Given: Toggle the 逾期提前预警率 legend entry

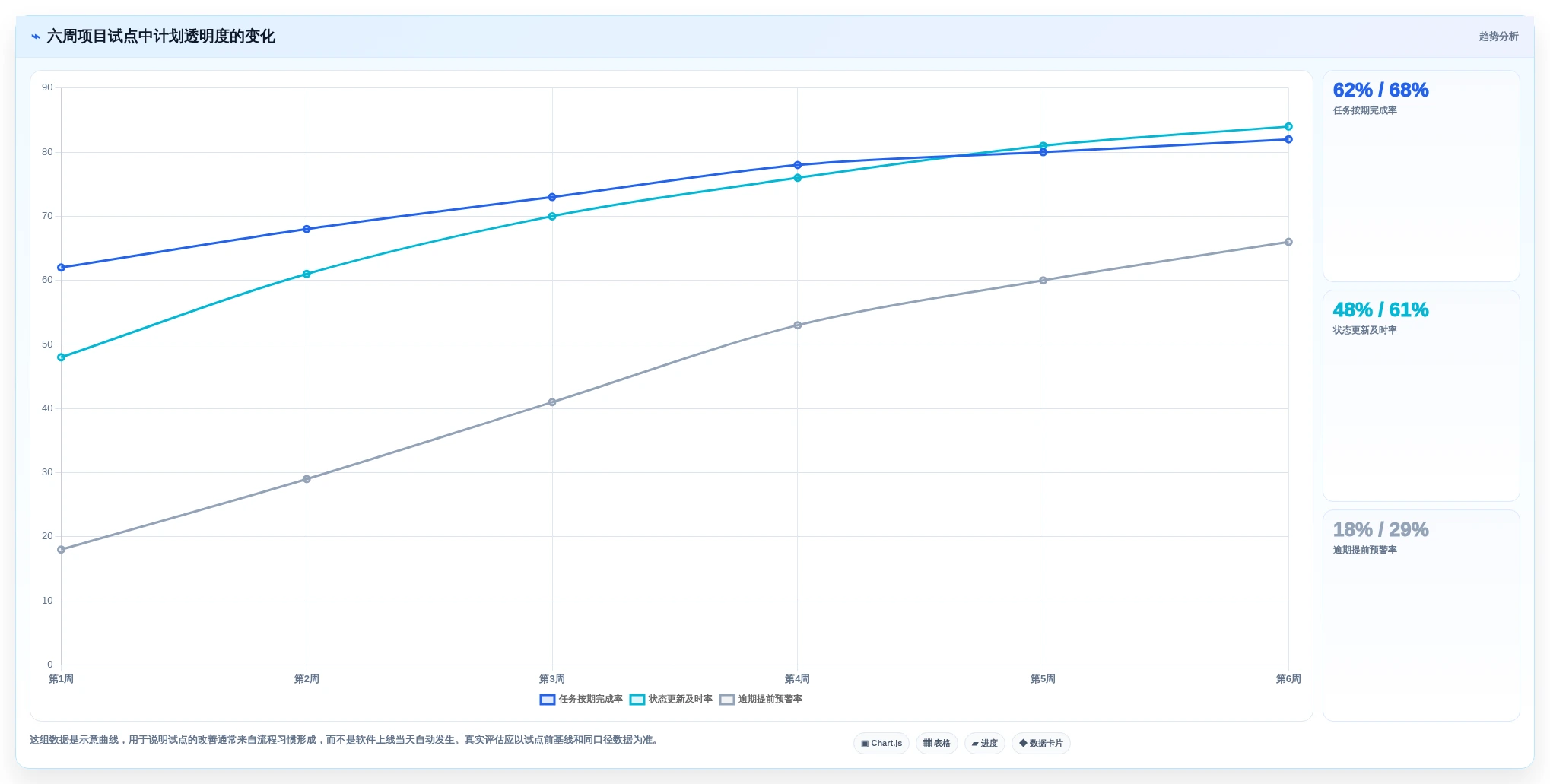Looking at the screenshot, I should pyautogui.click(x=761, y=700).
